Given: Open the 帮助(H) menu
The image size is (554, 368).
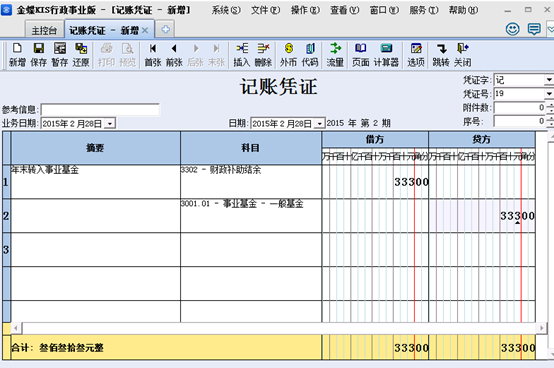Looking at the screenshot, I should (463, 10).
